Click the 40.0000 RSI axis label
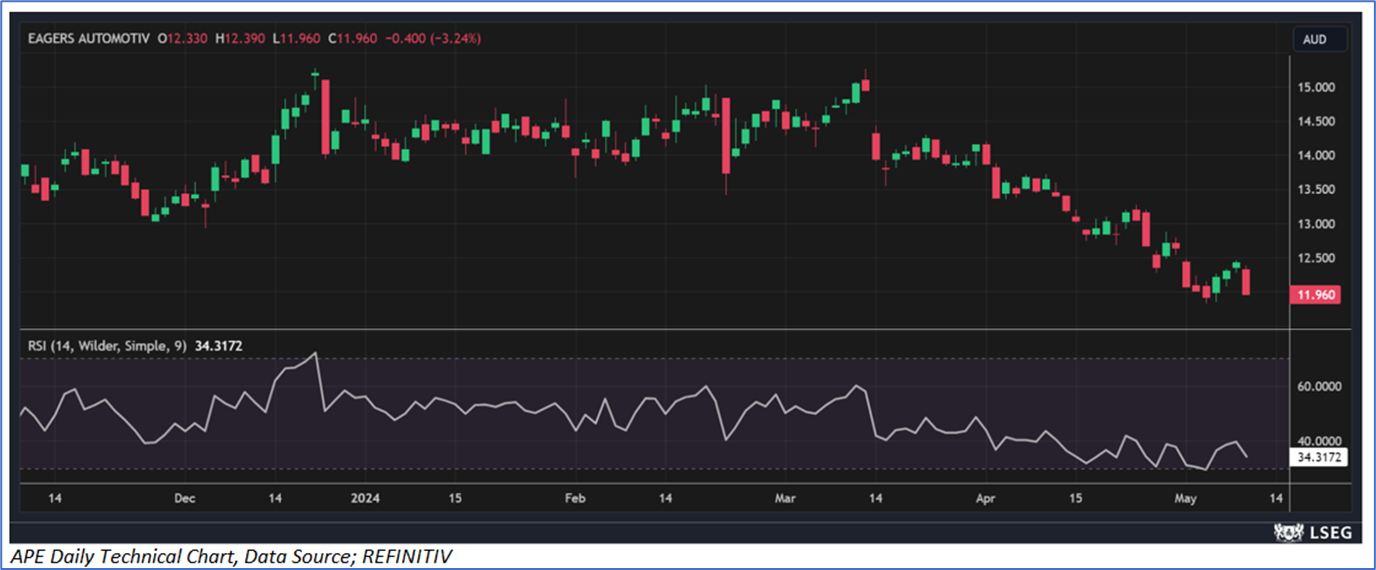This screenshot has width=1376, height=570. [1320, 440]
